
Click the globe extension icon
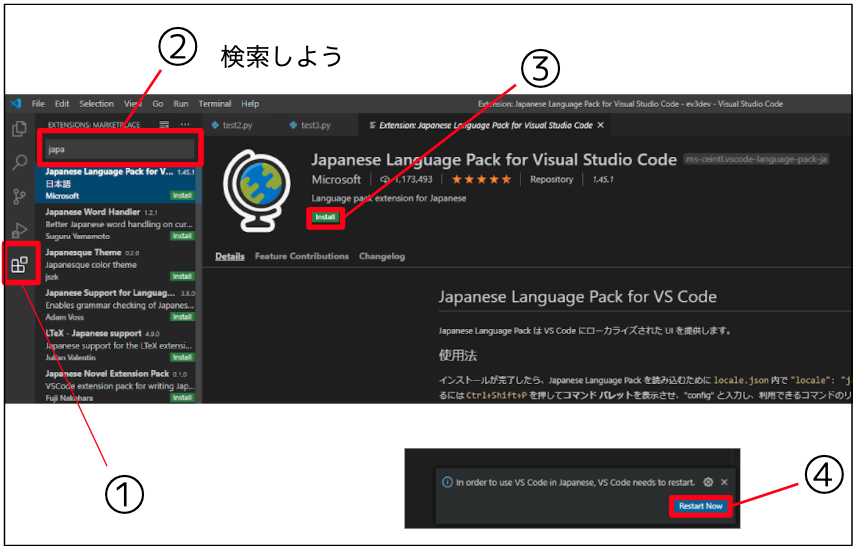(x=256, y=190)
